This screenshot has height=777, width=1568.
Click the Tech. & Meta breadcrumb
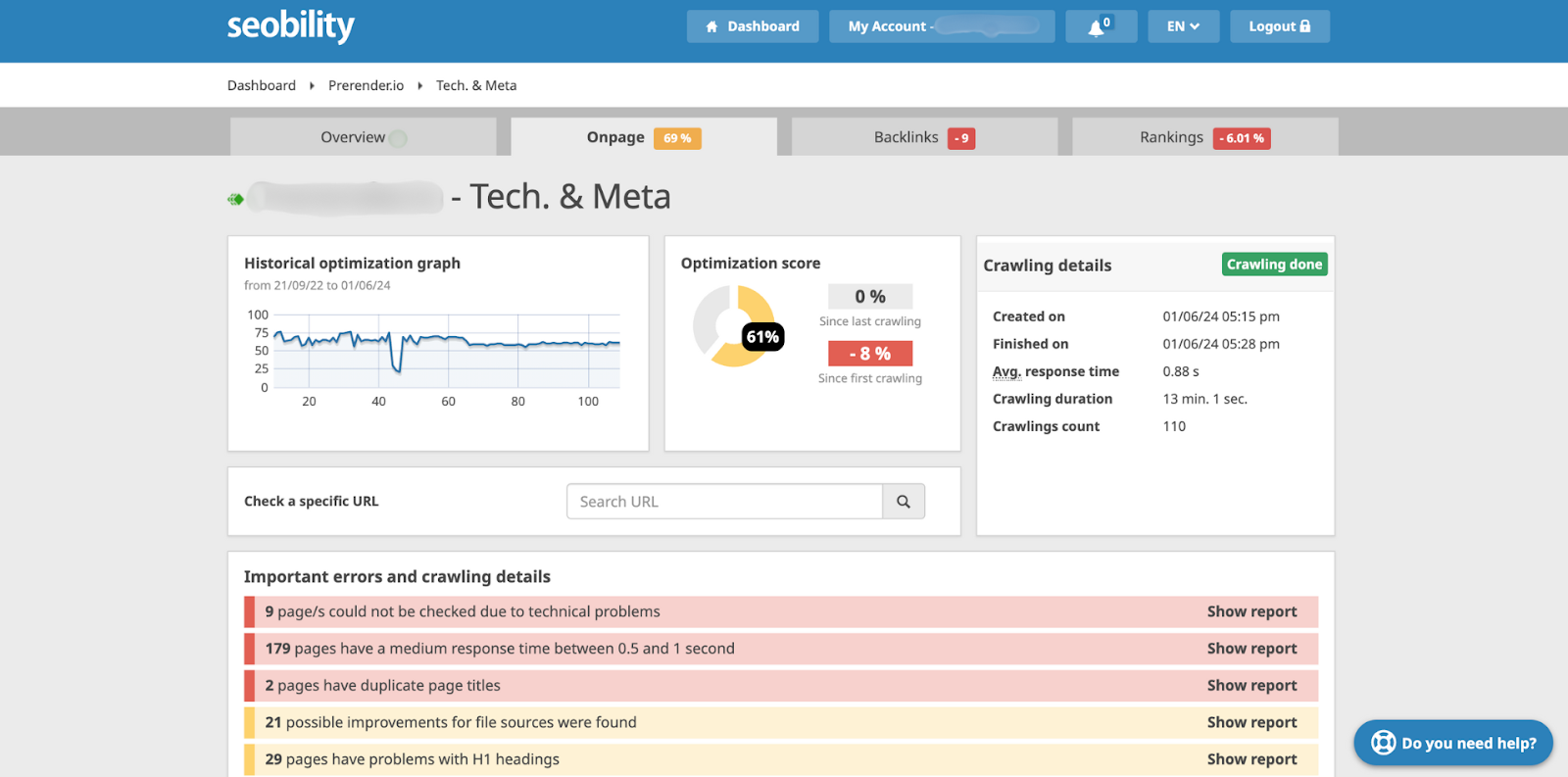476,85
